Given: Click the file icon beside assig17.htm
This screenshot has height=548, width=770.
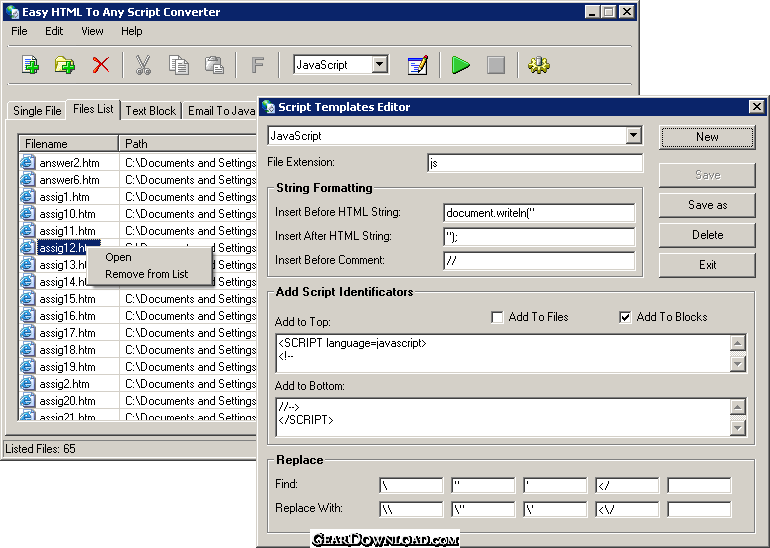Looking at the screenshot, I should coord(28,332).
